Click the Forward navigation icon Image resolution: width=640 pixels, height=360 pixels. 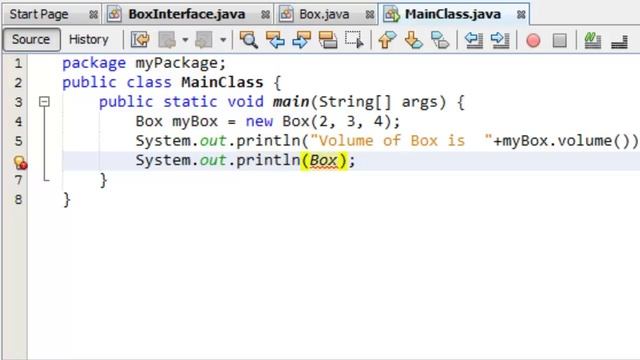pos(204,40)
